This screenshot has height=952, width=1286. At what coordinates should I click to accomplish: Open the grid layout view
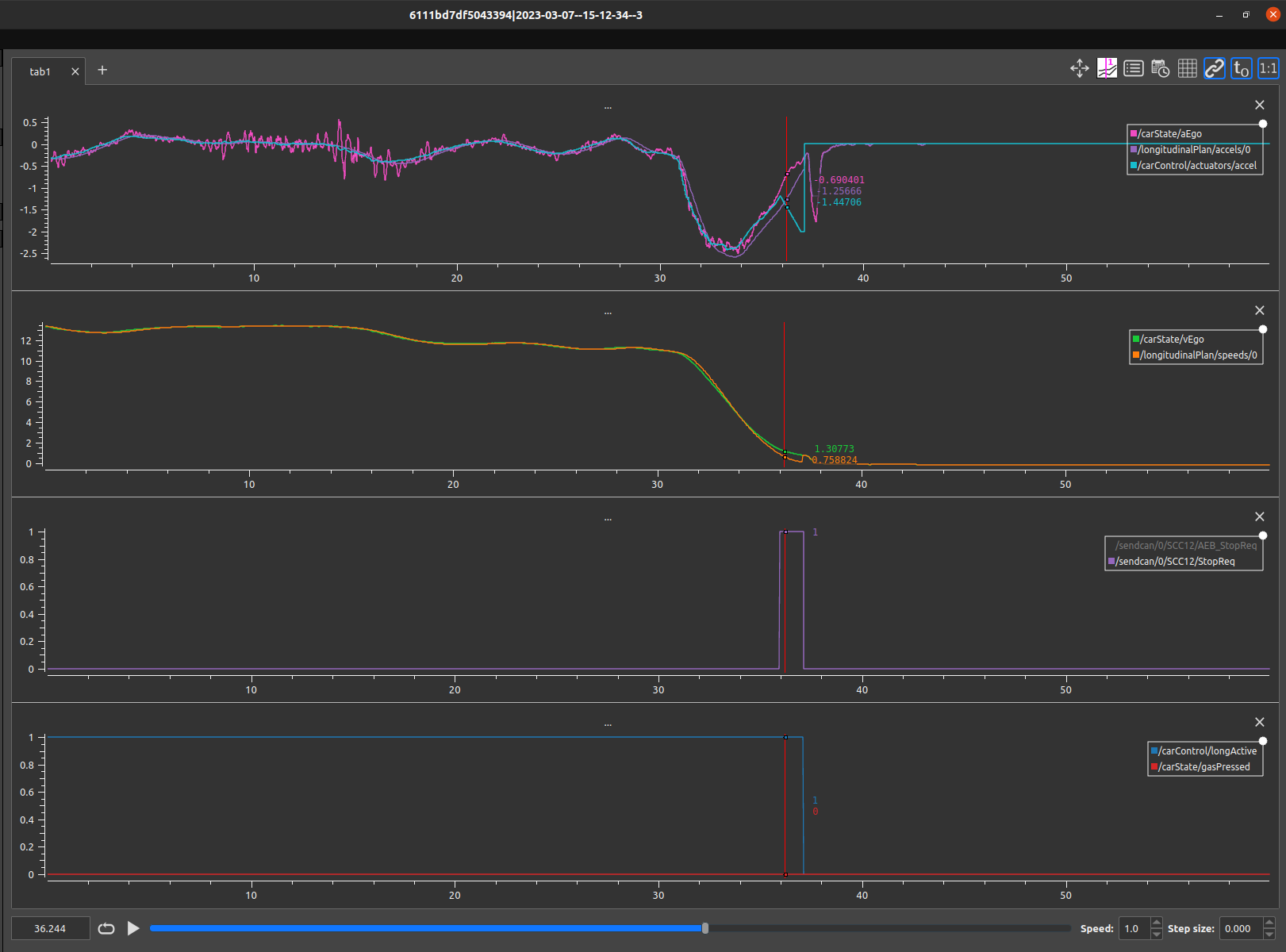click(1188, 68)
